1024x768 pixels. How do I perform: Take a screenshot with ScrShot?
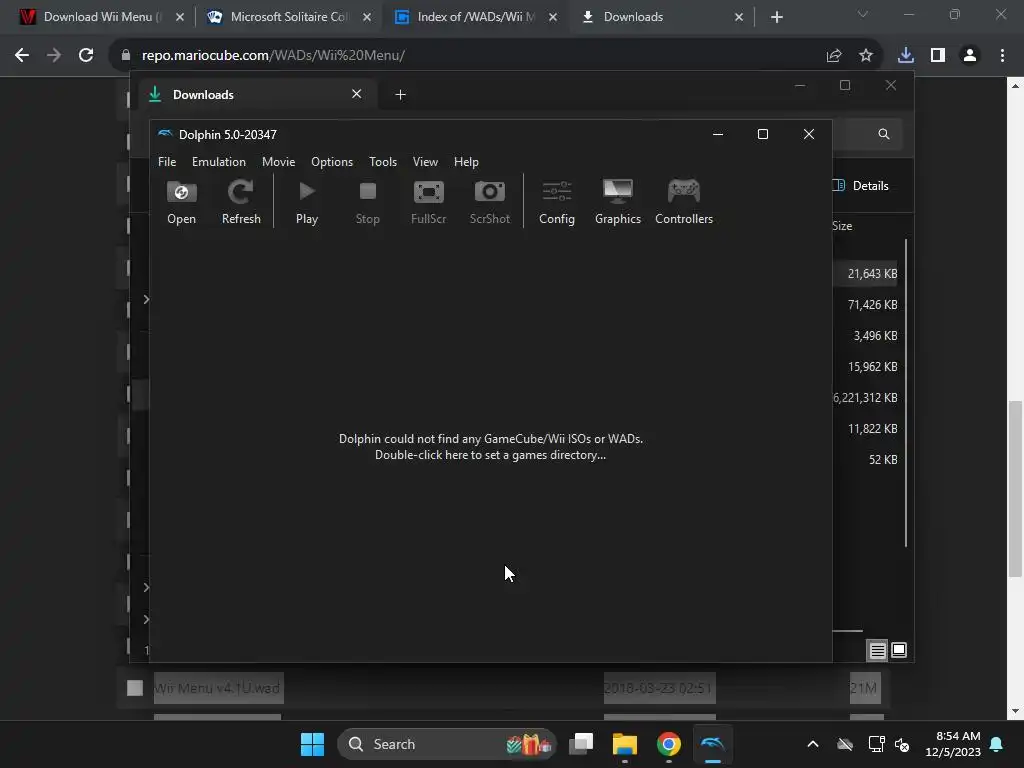coord(490,202)
